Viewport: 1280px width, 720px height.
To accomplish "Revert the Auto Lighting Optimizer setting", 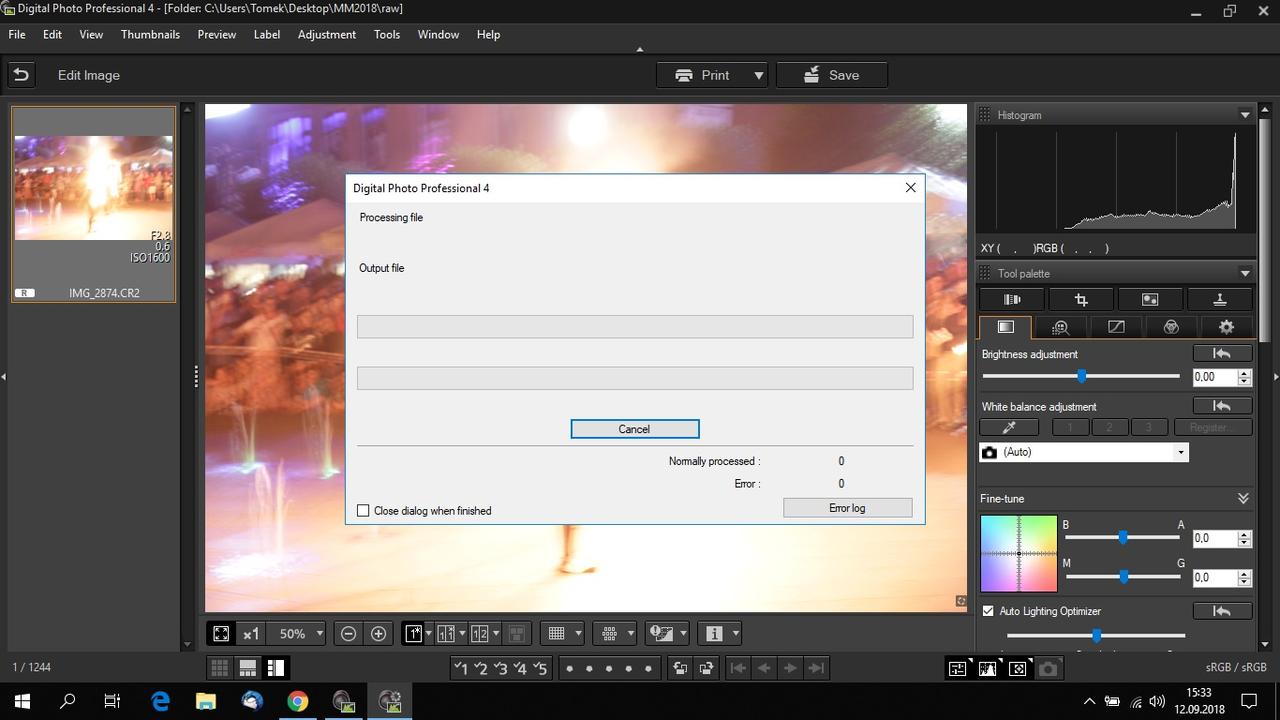I will [1222, 611].
